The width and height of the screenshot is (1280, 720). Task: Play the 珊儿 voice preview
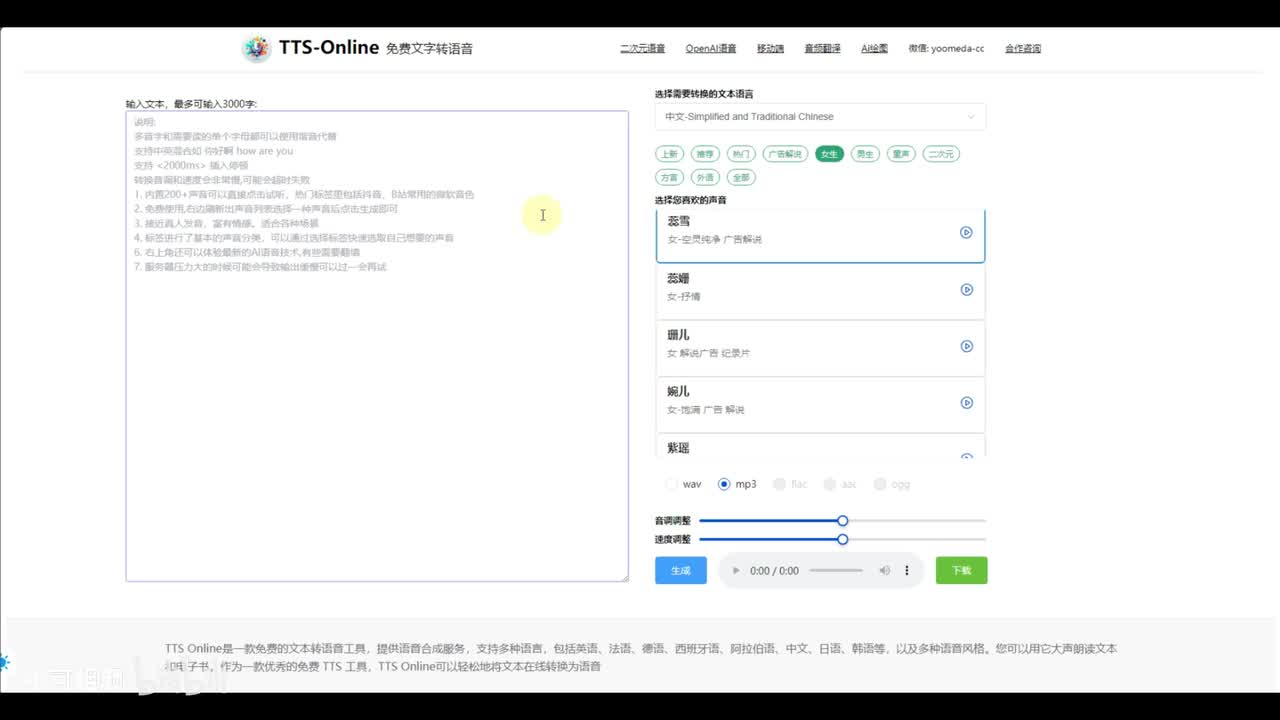(966, 346)
